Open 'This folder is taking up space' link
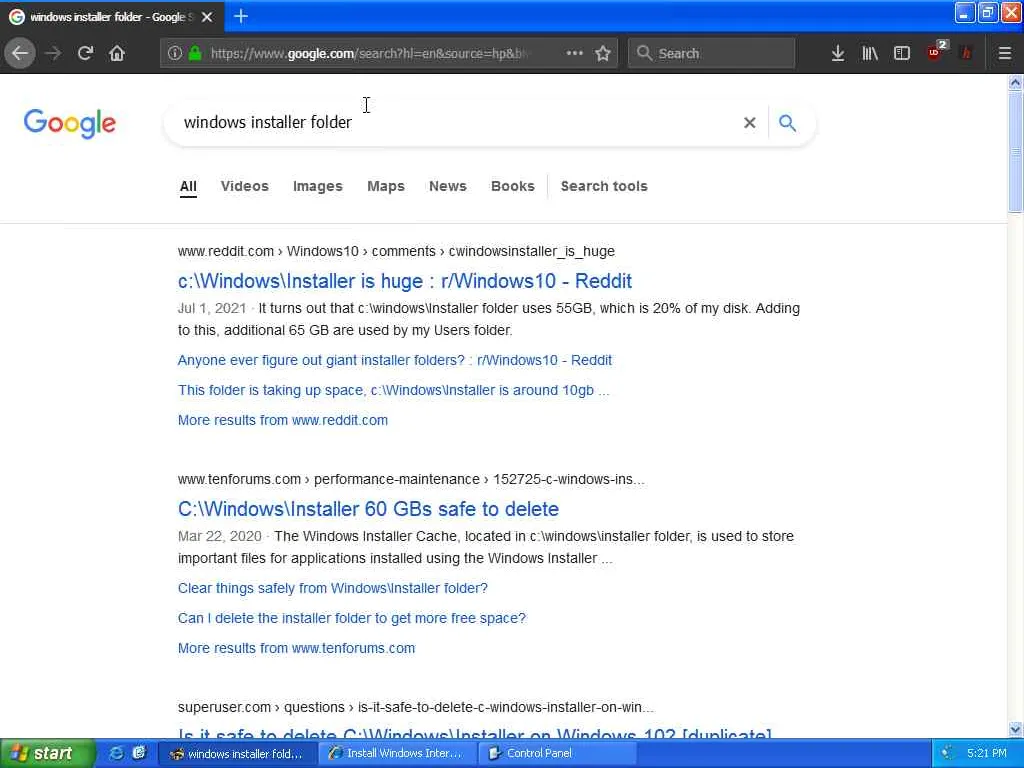Image resolution: width=1024 pixels, height=768 pixels. click(x=393, y=391)
